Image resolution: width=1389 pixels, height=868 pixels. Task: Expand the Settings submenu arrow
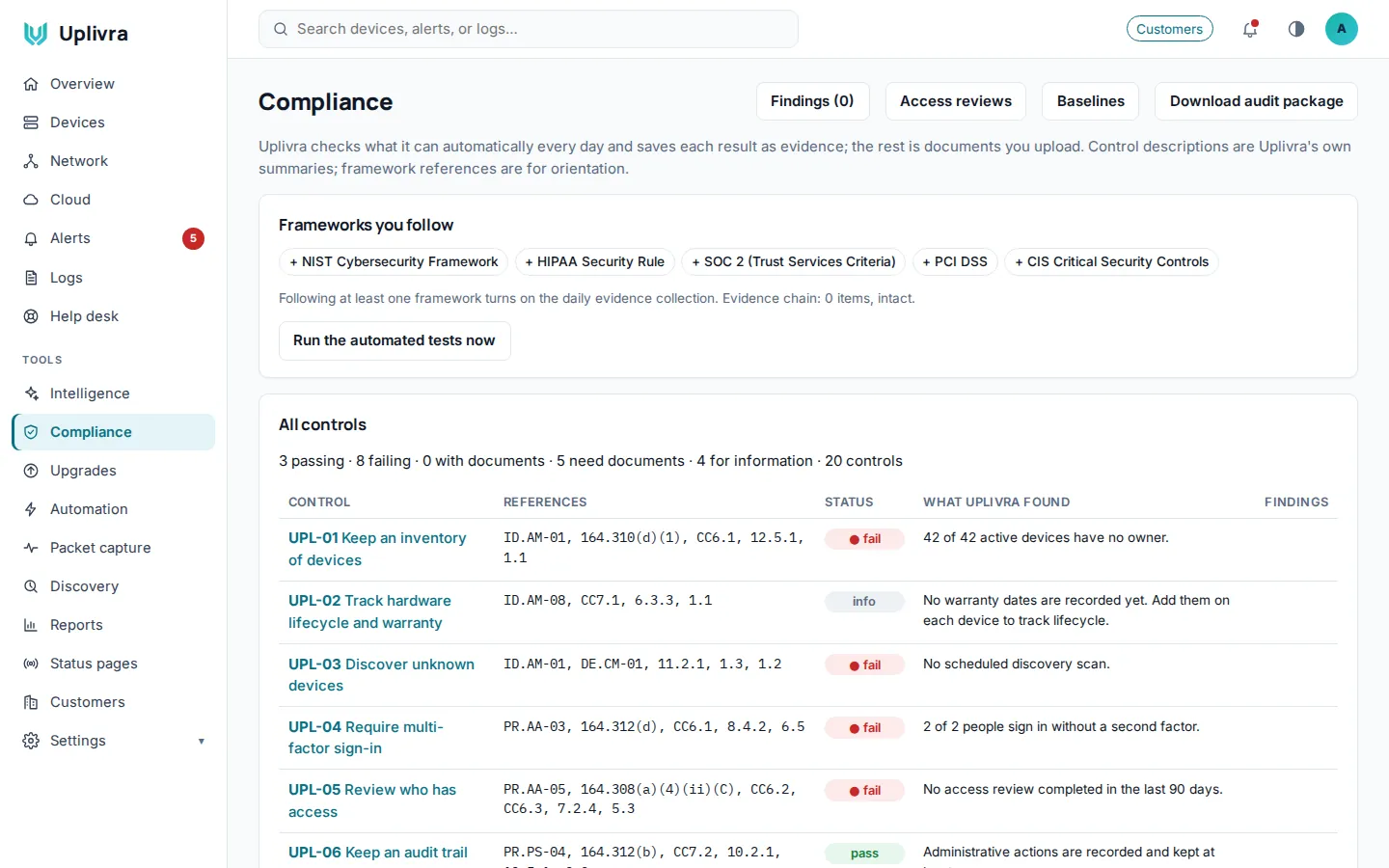point(202,742)
